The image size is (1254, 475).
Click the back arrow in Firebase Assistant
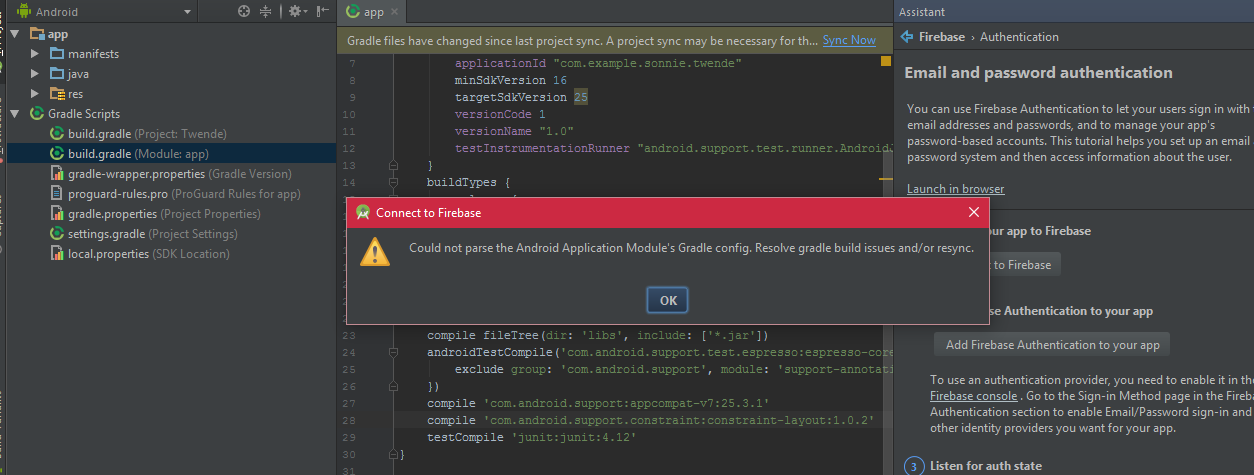pos(907,37)
